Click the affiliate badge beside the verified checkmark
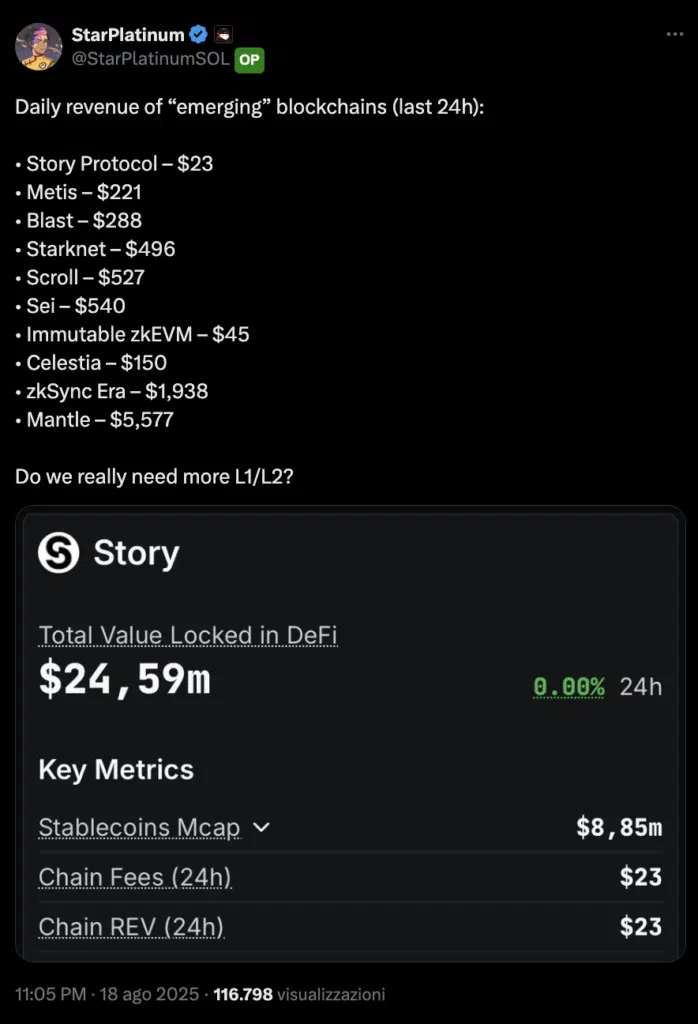 224,35
